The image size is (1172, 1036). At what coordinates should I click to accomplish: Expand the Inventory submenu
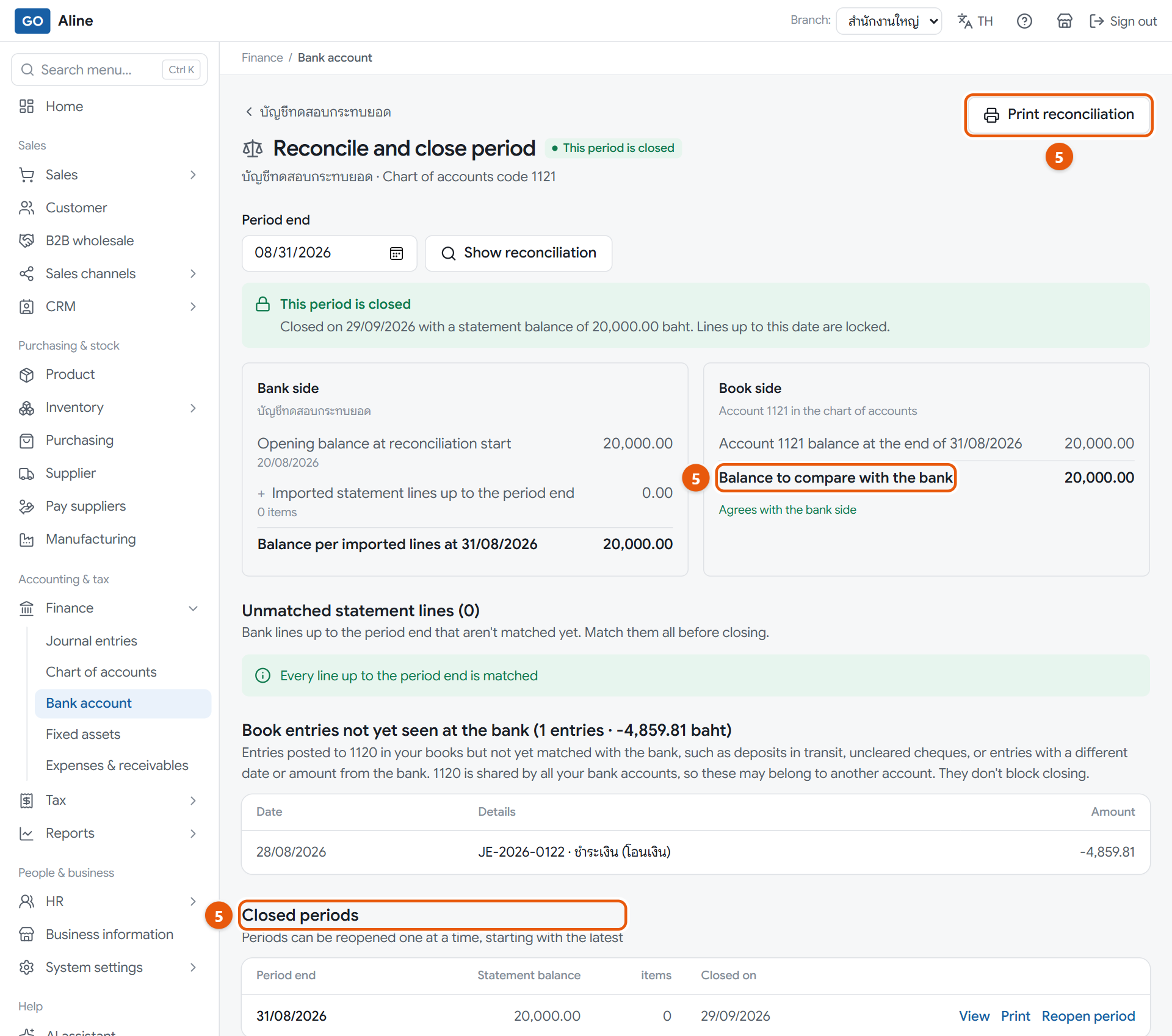(193, 408)
